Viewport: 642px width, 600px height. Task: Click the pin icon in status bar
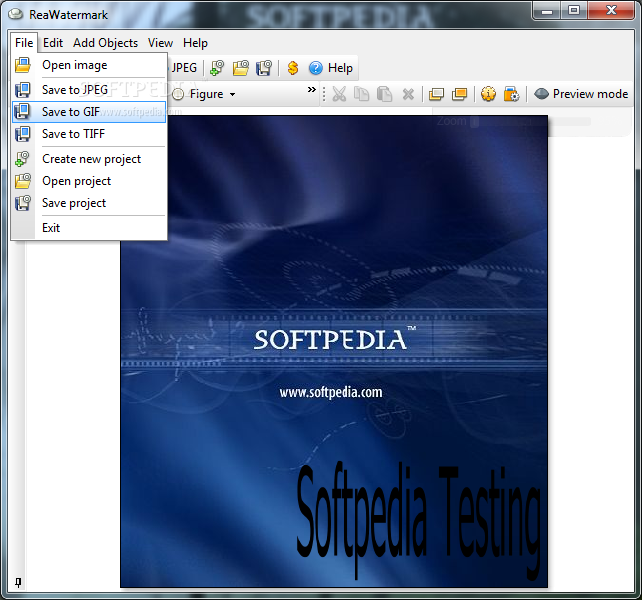point(18,582)
